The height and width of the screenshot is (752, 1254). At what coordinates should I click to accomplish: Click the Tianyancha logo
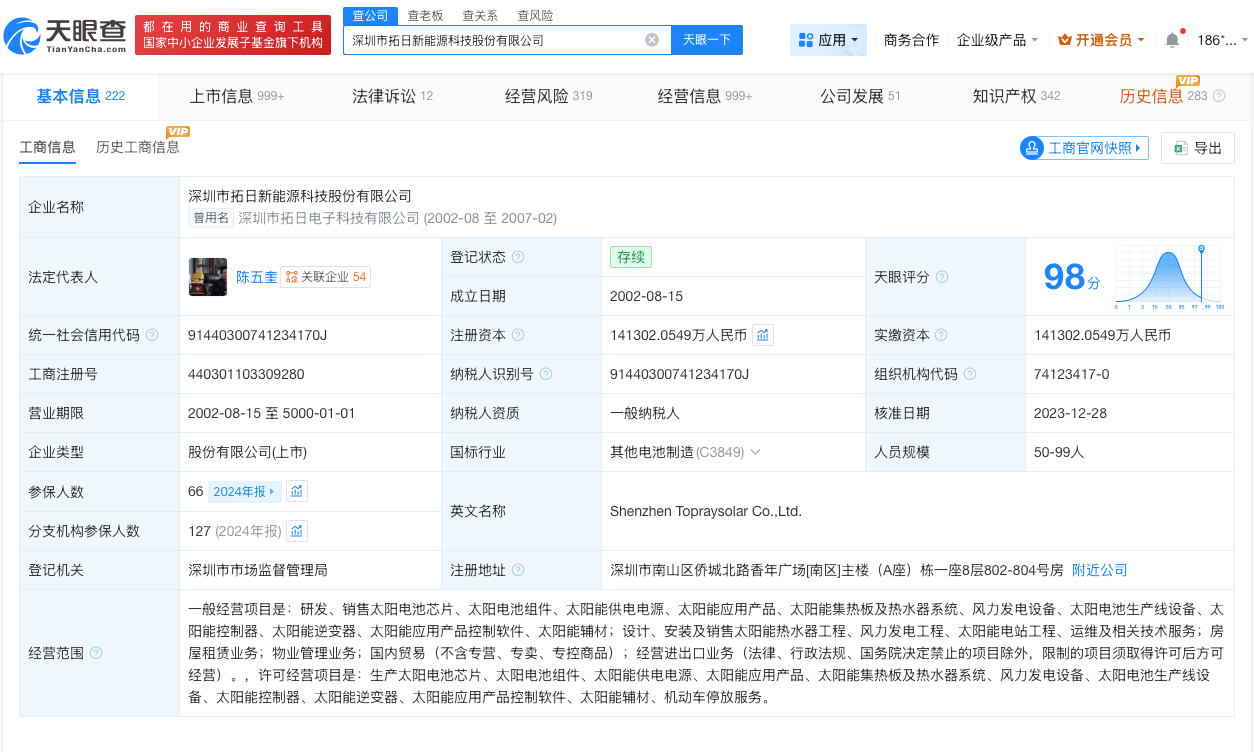pos(66,35)
